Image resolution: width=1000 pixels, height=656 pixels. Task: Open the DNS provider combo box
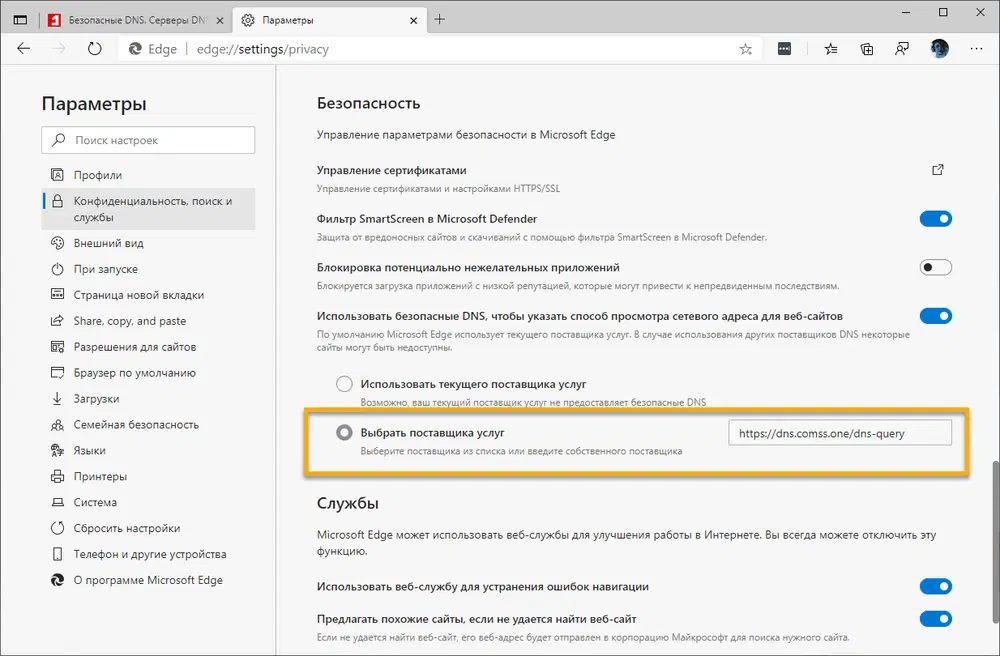pyautogui.click(x=840, y=433)
